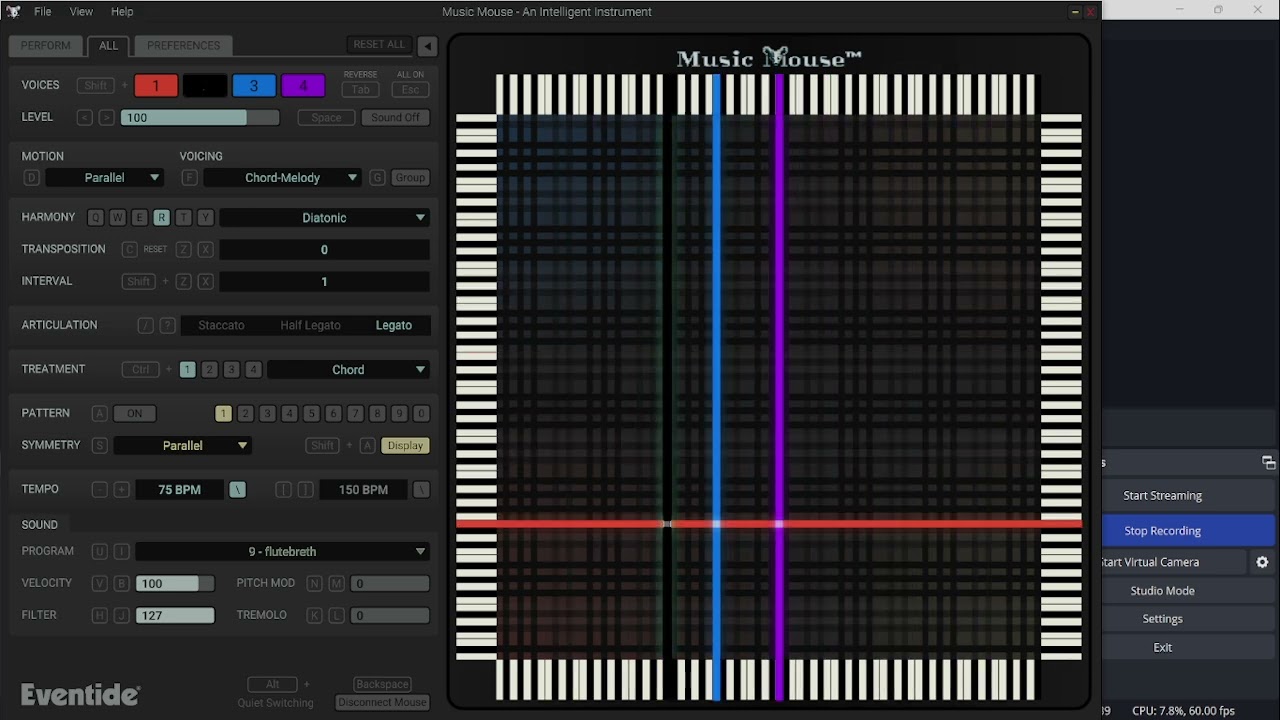Click the X key in the Transposition row
The image size is (1280, 720).
pyautogui.click(x=206, y=250)
